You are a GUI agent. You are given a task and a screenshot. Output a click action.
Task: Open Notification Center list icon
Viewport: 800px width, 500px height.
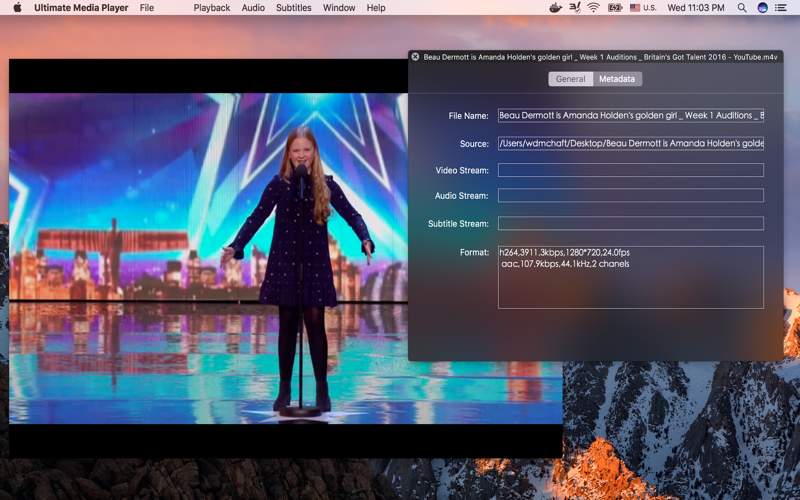click(781, 8)
